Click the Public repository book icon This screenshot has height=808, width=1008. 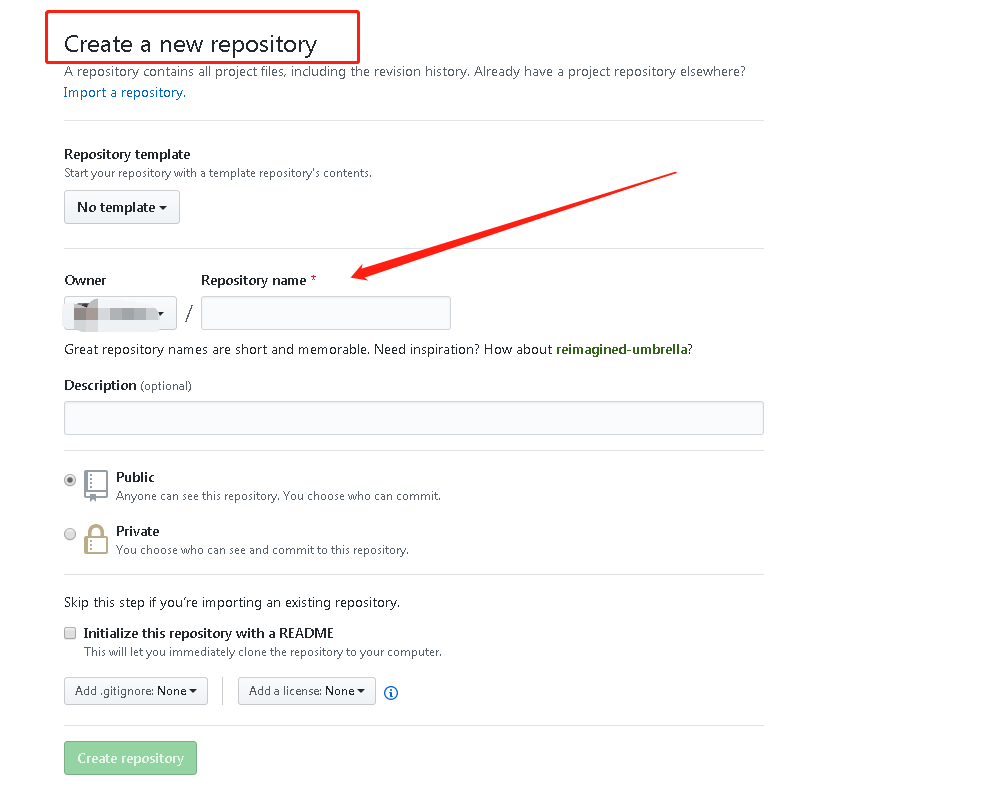pyautogui.click(x=96, y=485)
